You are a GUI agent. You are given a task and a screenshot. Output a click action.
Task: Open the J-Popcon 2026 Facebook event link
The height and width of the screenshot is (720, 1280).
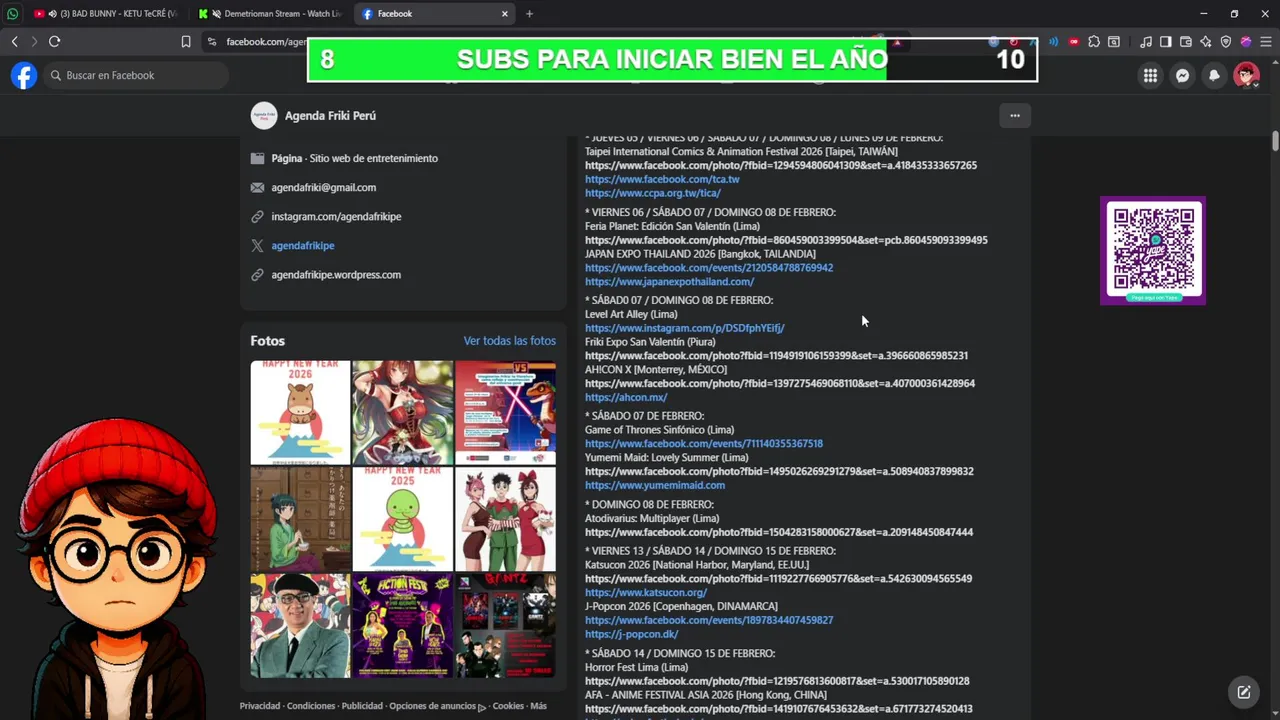tap(709, 620)
